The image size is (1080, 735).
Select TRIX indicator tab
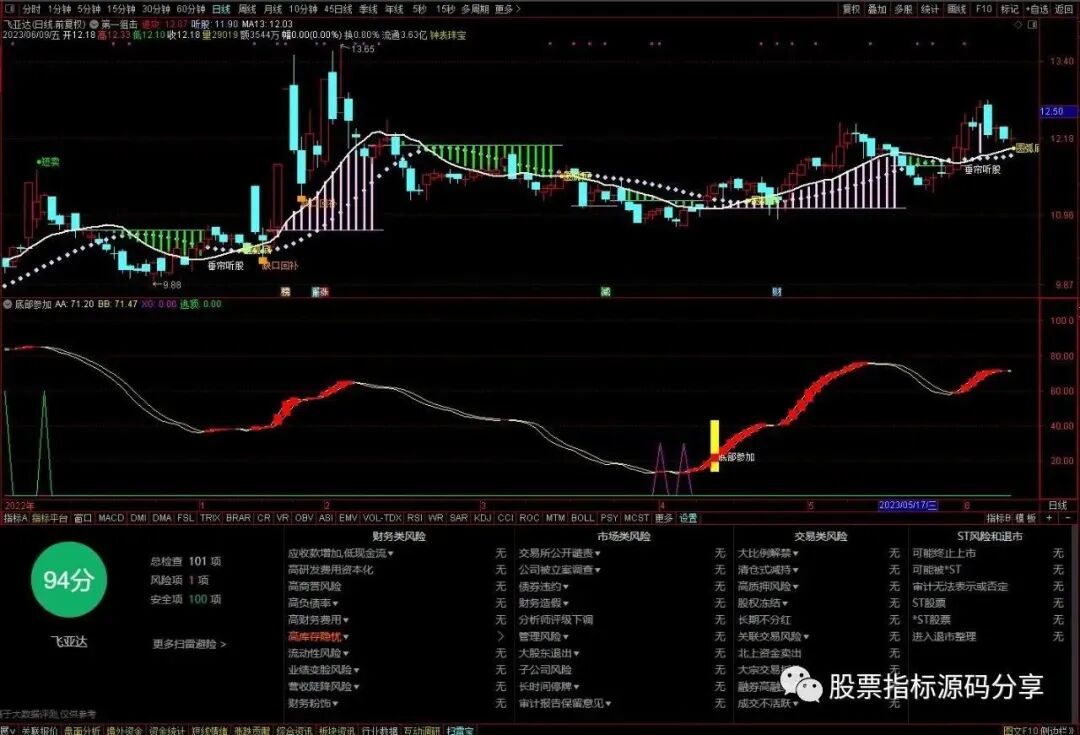click(x=210, y=517)
